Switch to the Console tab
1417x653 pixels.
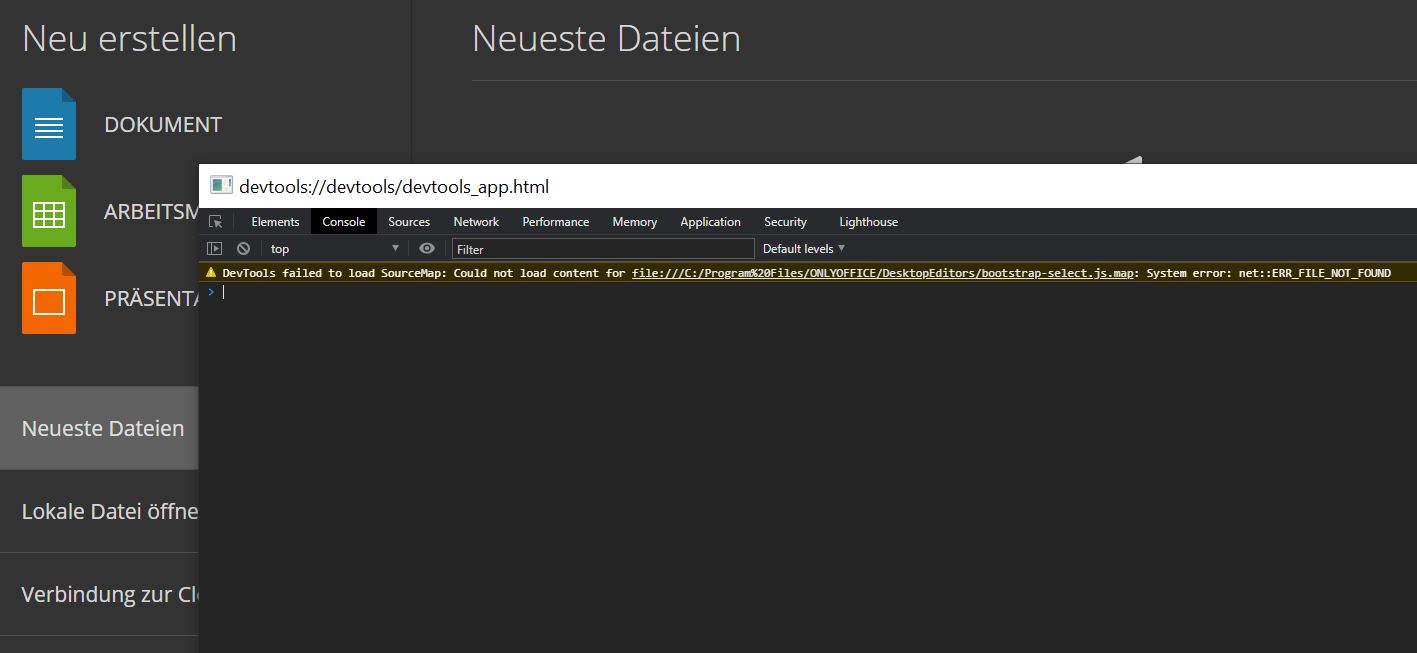point(344,222)
